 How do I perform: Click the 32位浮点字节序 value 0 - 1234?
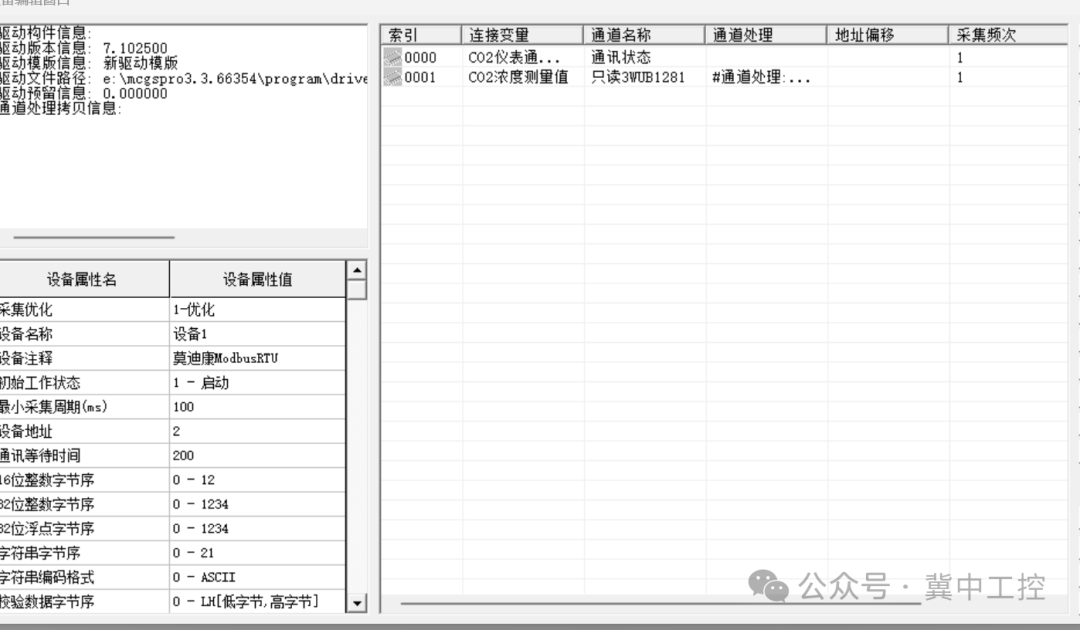[258, 529]
